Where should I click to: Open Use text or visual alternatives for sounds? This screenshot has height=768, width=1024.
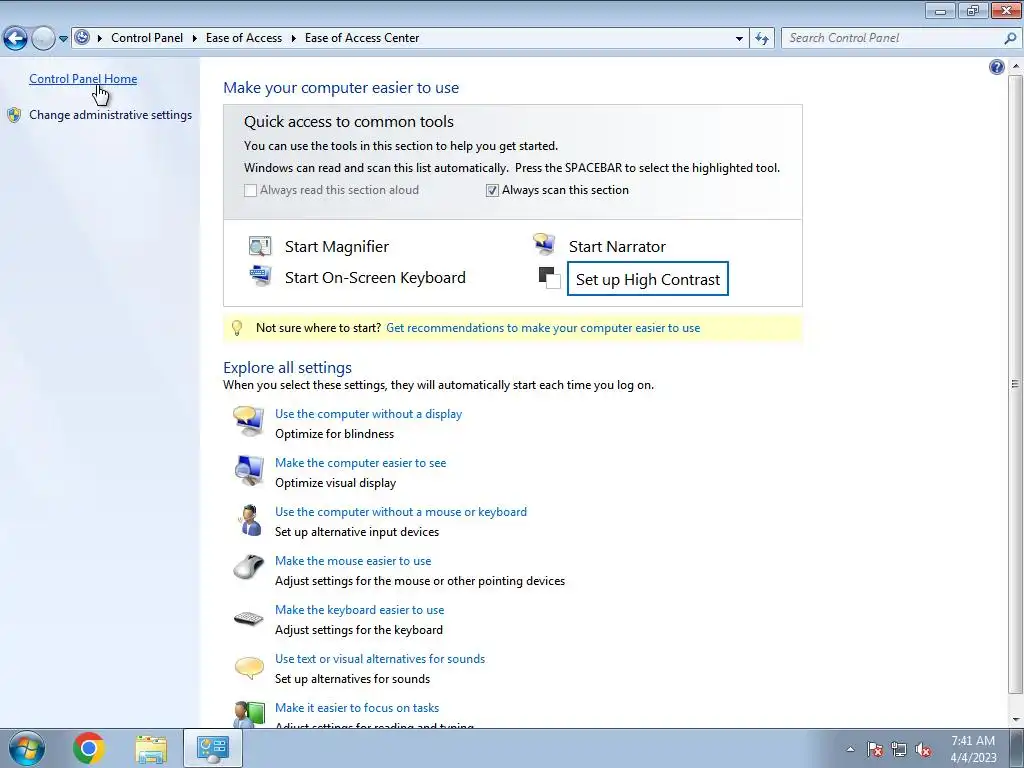[x=379, y=659]
